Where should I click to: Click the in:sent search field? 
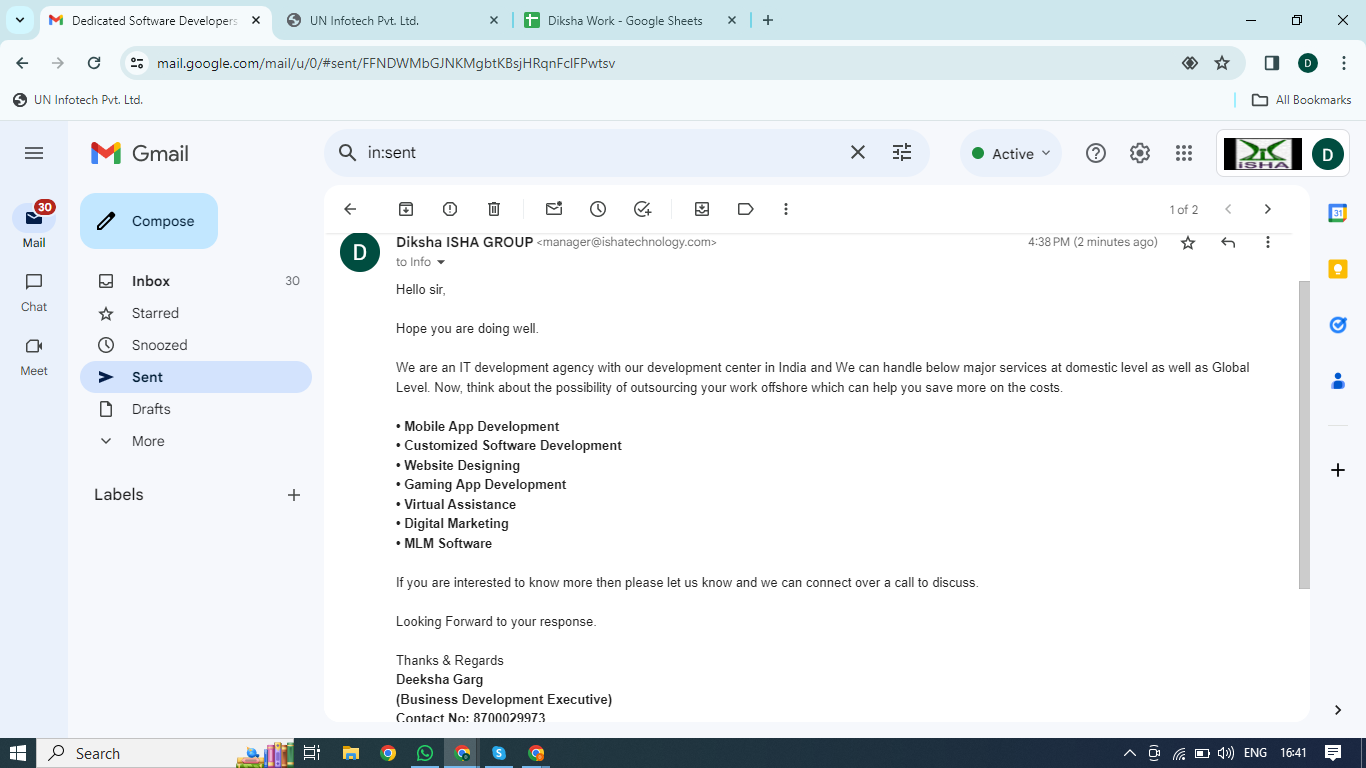click(x=600, y=153)
